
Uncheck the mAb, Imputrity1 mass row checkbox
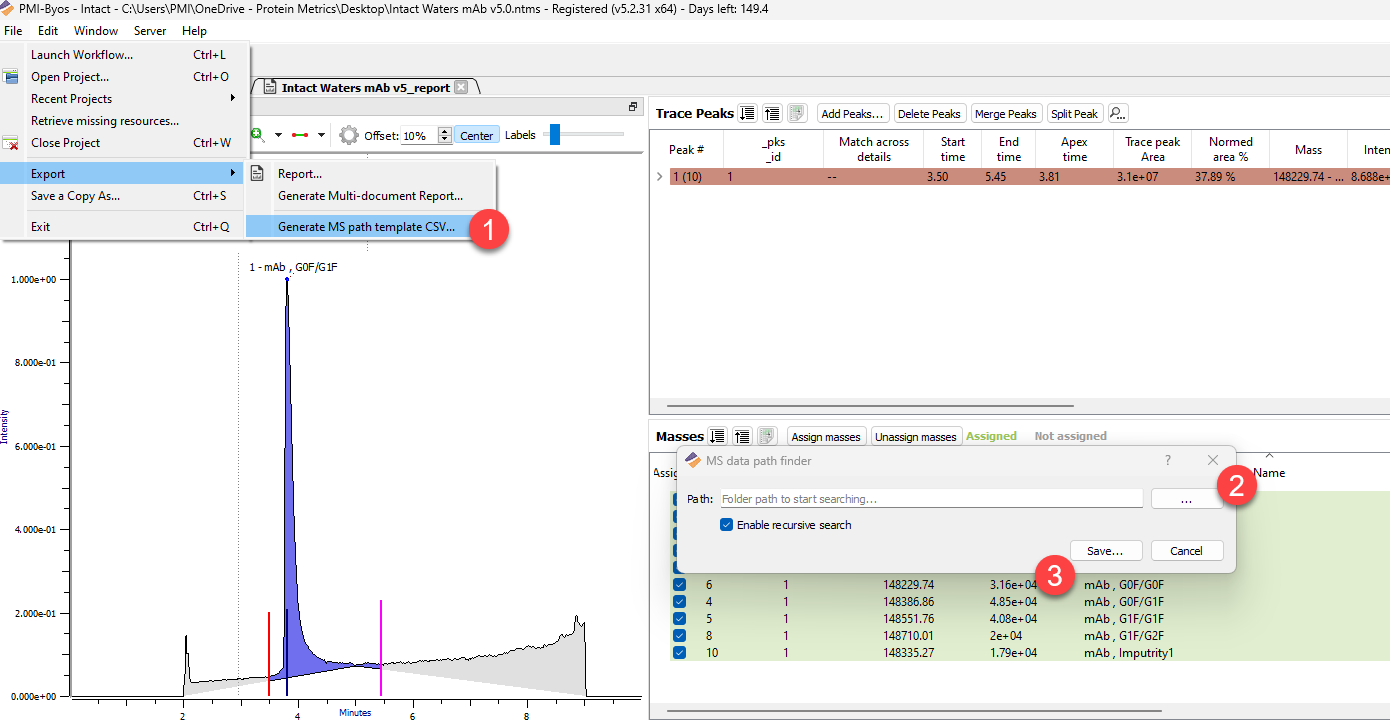tap(680, 653)
